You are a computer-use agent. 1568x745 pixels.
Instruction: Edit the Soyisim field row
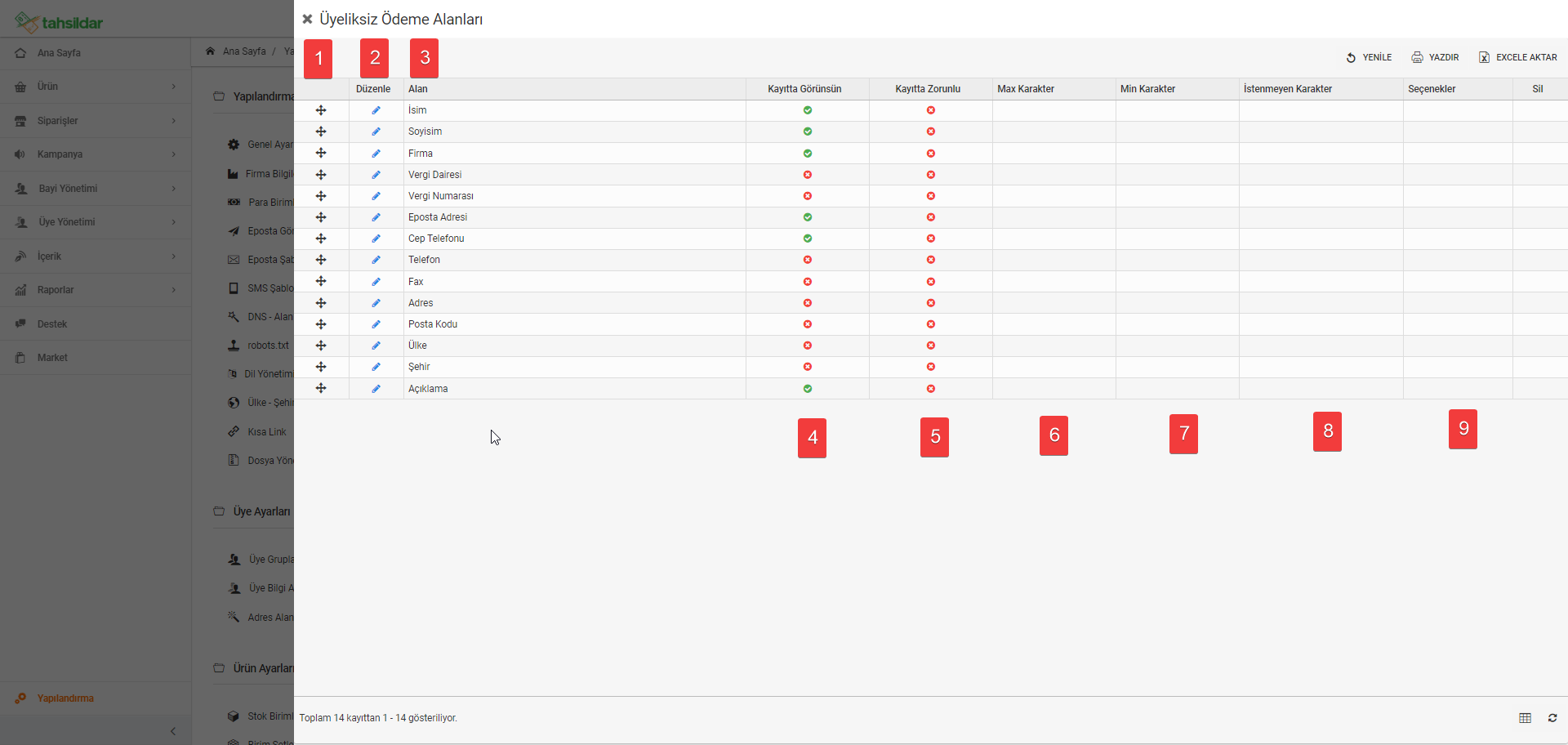click(x=376, y=132)
